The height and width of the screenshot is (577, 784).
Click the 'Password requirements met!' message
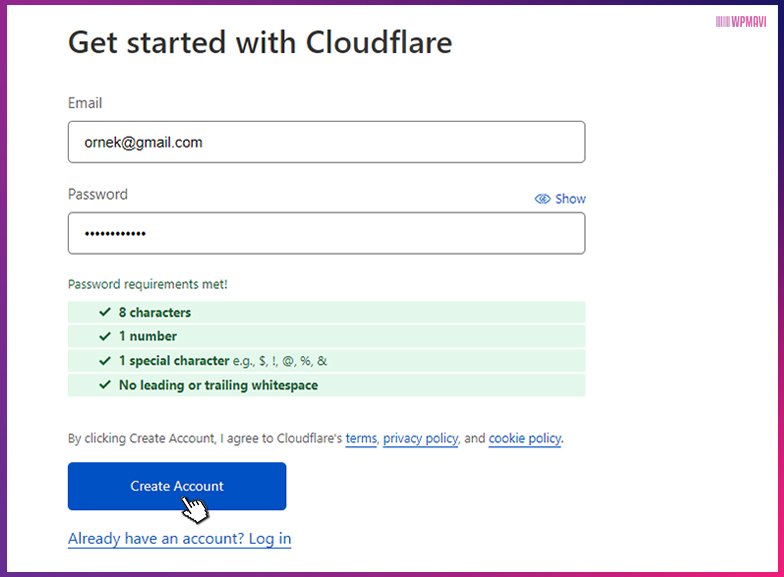coord(148,284)
